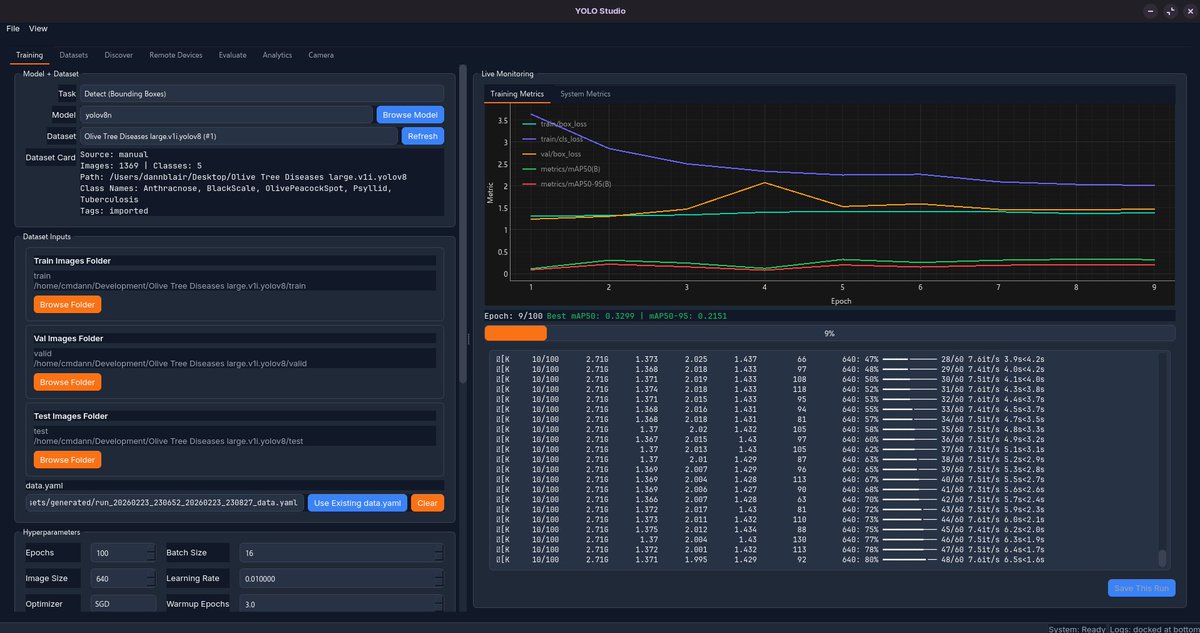The image size is (1200, 633).
Task: Click the train/cls_loss legend entry
Action: pyautogui.click(x=554, y=140)
